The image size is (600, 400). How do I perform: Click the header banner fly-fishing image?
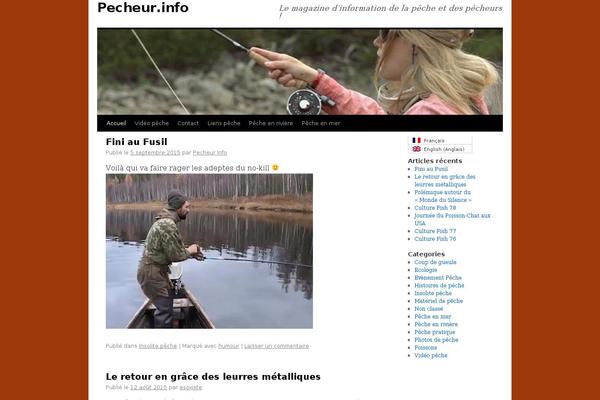point(300,72)
